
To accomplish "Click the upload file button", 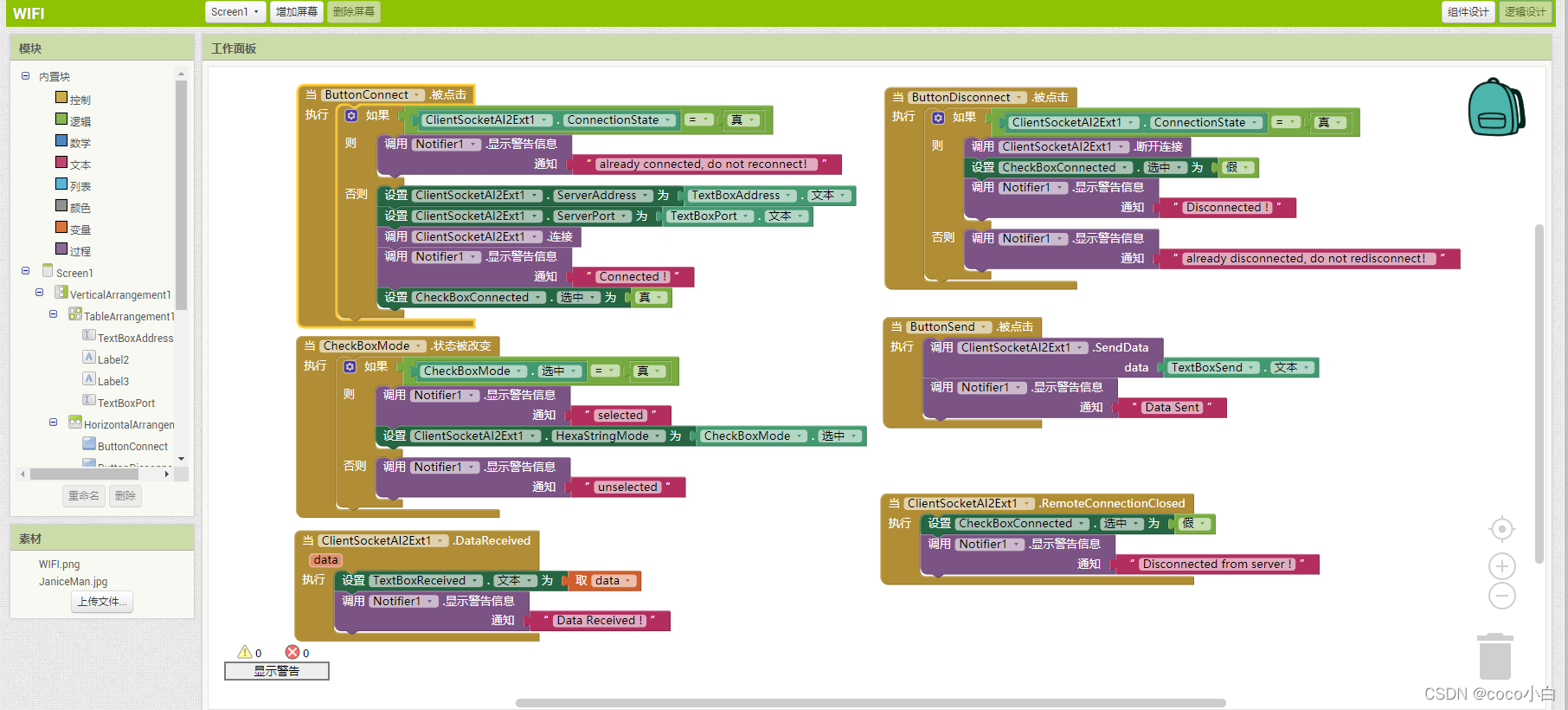I will click(102, 602).
